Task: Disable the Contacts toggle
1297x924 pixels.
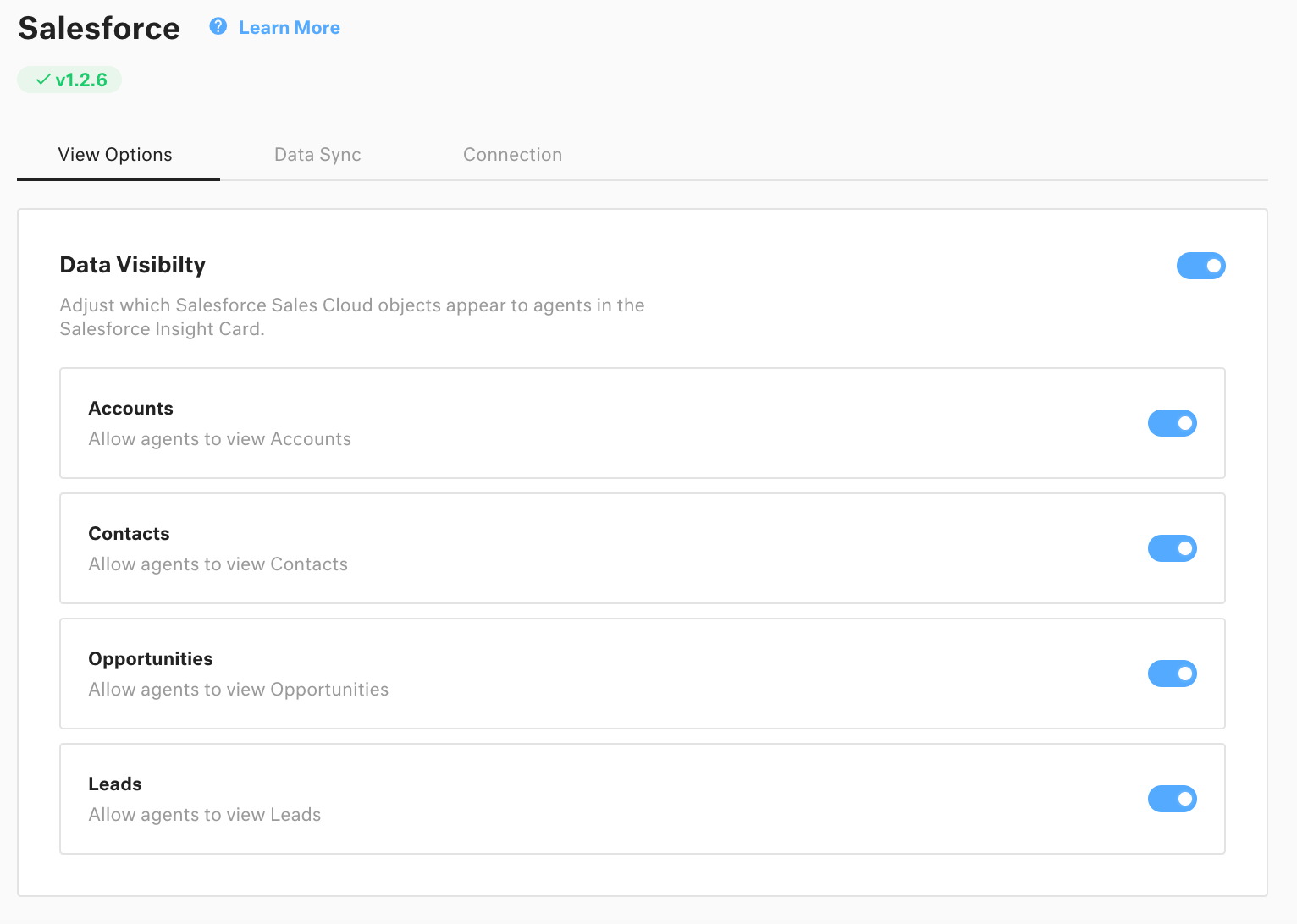Action: [1173, 548]
